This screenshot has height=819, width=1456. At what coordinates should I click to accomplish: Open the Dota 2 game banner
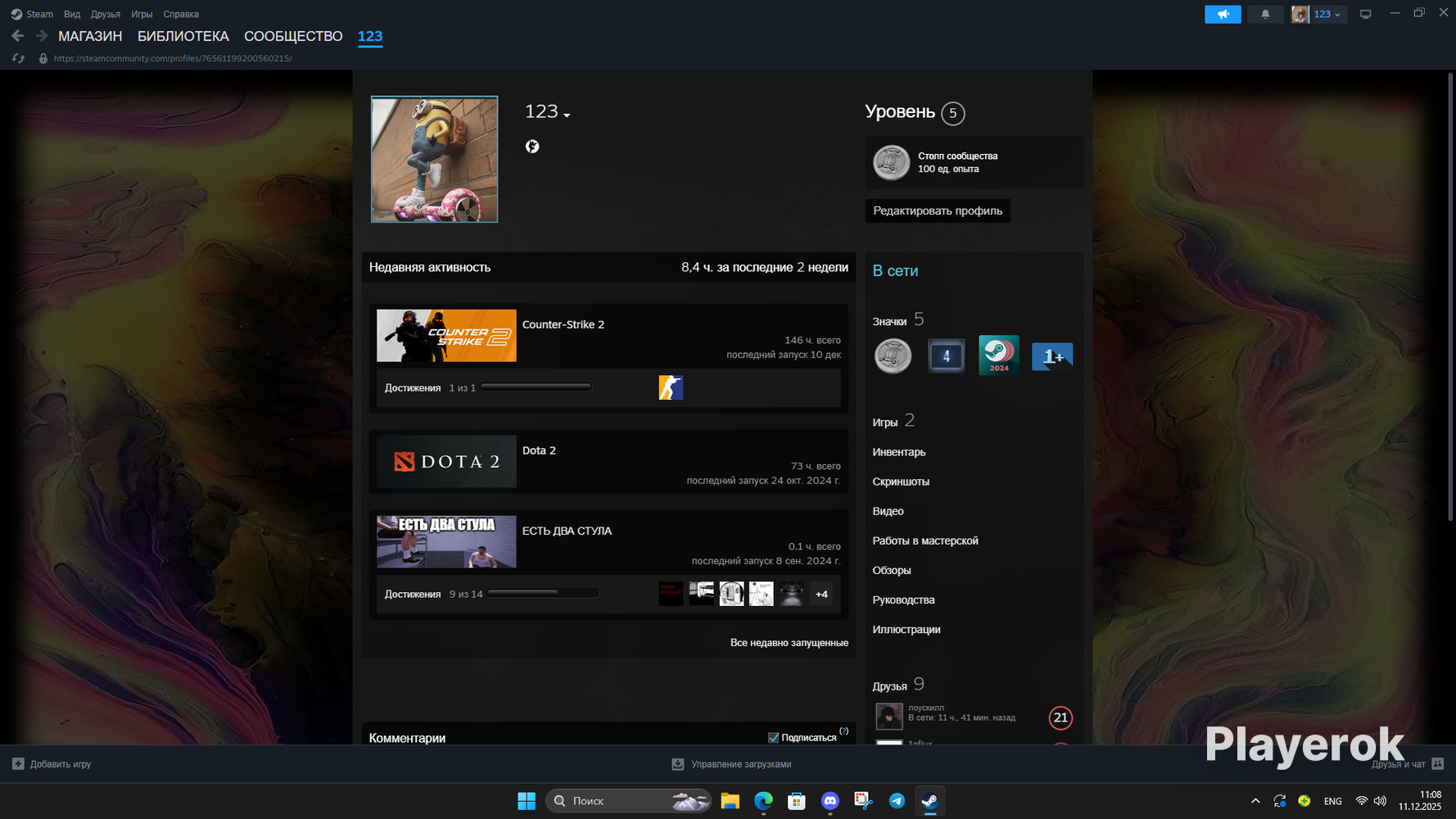click(x=446, y=462)
